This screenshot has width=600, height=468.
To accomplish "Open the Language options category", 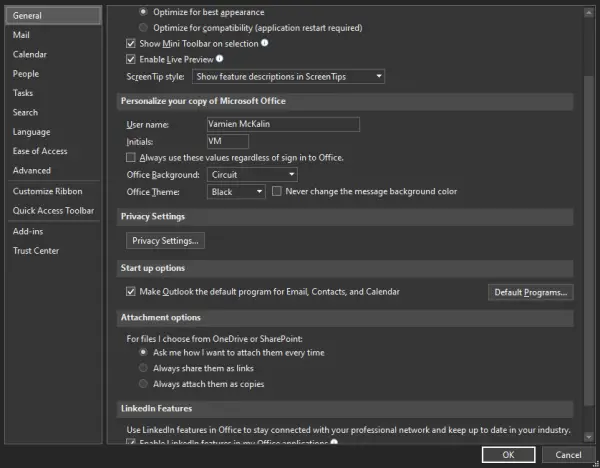I will pos(53,132).
